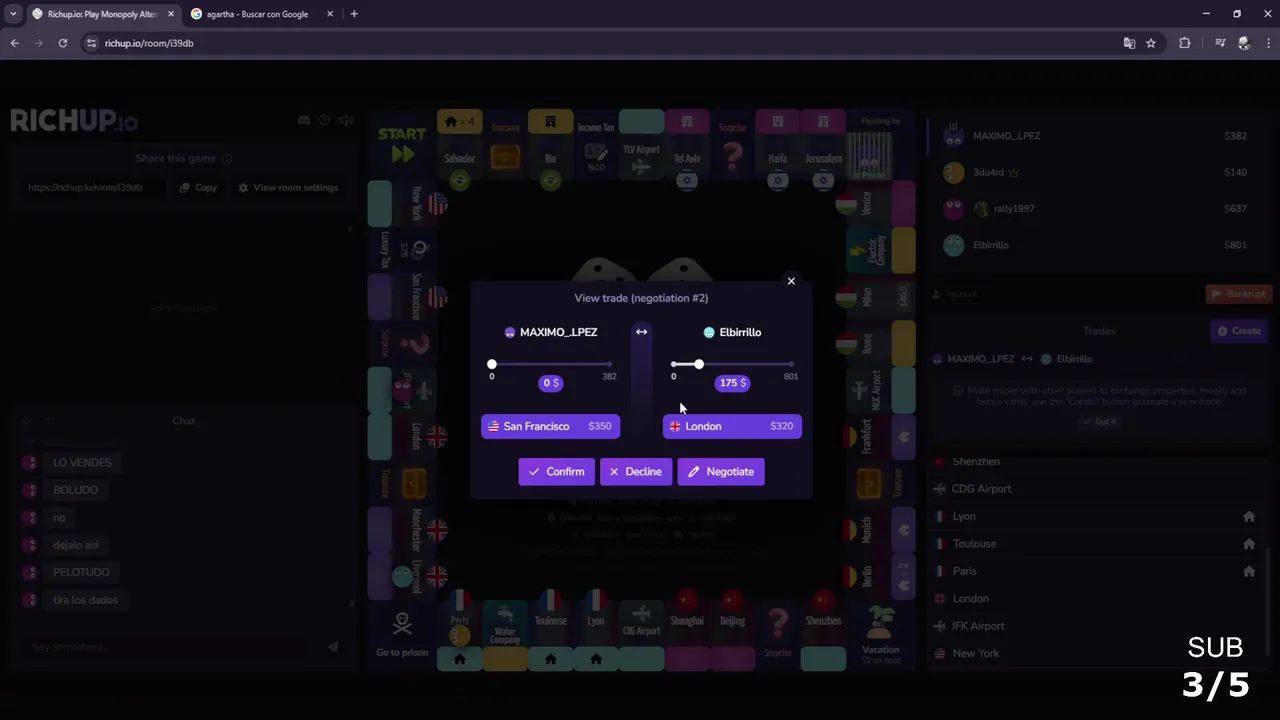Click the room URL text field

(x=95, y=187)
